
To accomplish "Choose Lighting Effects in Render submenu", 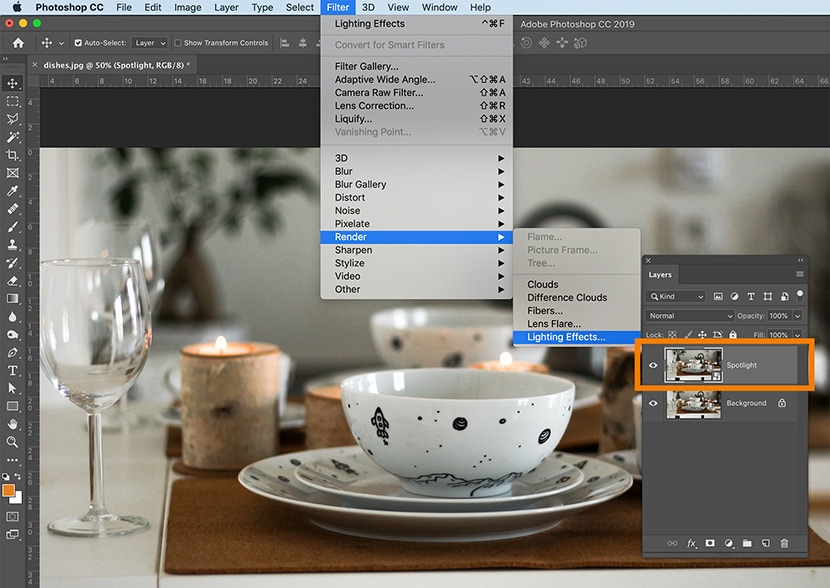I will tap(566, 337).
